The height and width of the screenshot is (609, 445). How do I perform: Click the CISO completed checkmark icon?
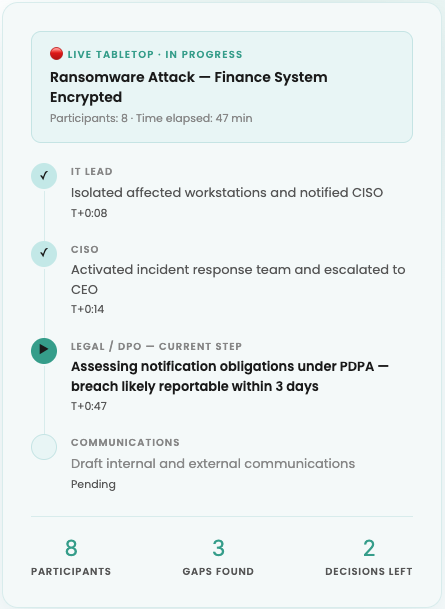click(44, 254)
